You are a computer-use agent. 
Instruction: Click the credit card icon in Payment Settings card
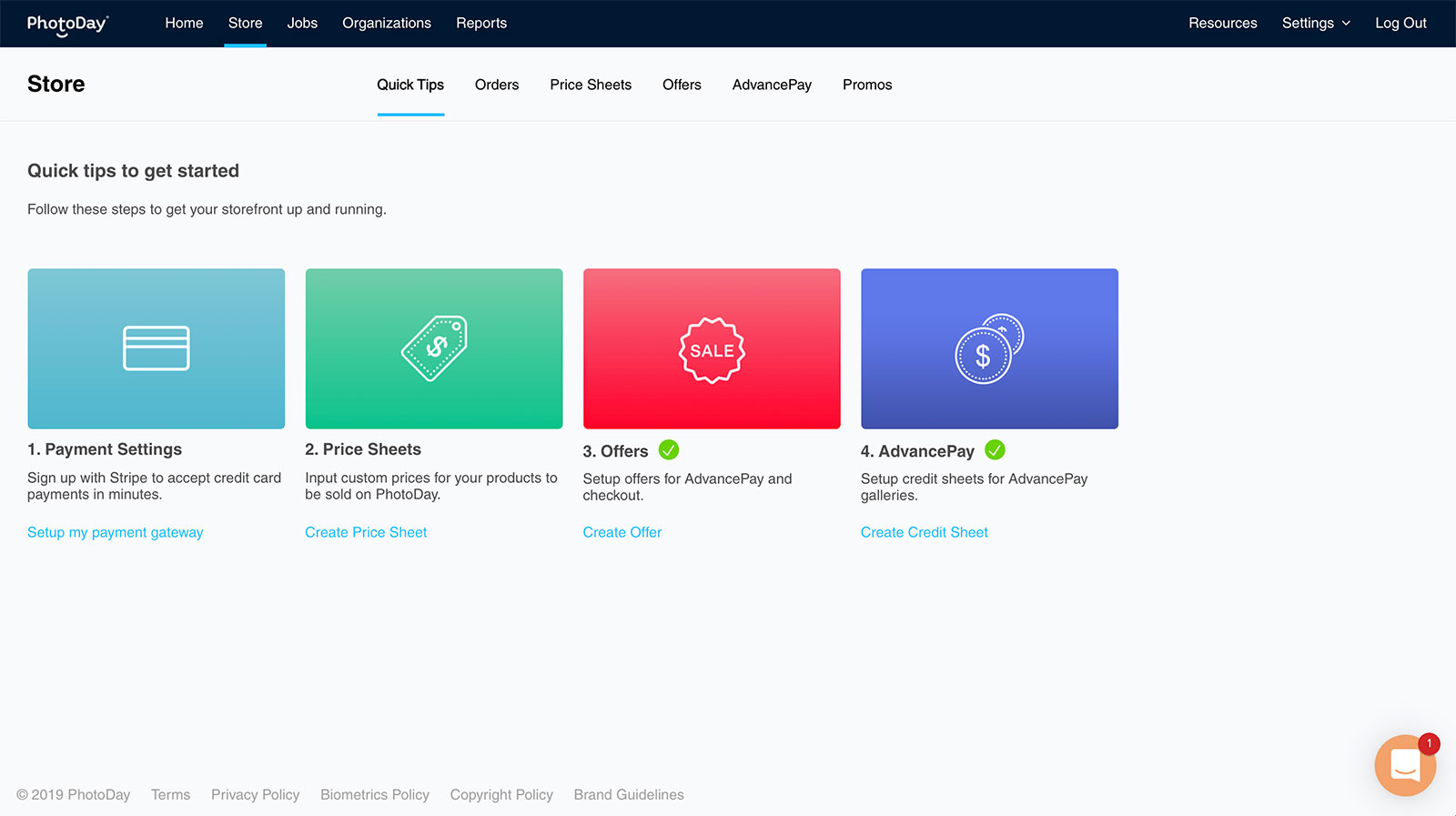click(157, 348)
